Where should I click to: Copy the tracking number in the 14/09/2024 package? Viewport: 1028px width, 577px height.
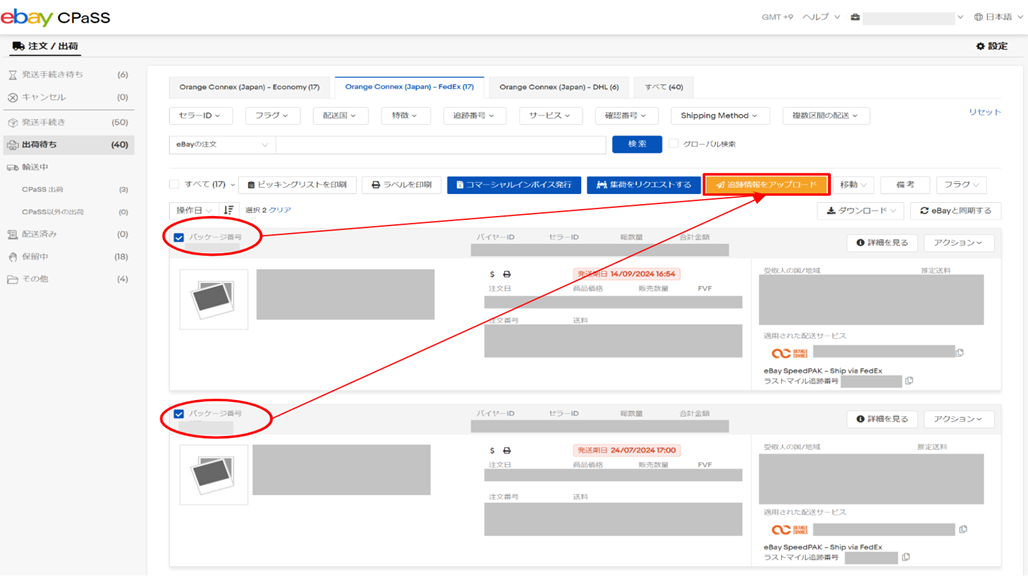[960, 353]
